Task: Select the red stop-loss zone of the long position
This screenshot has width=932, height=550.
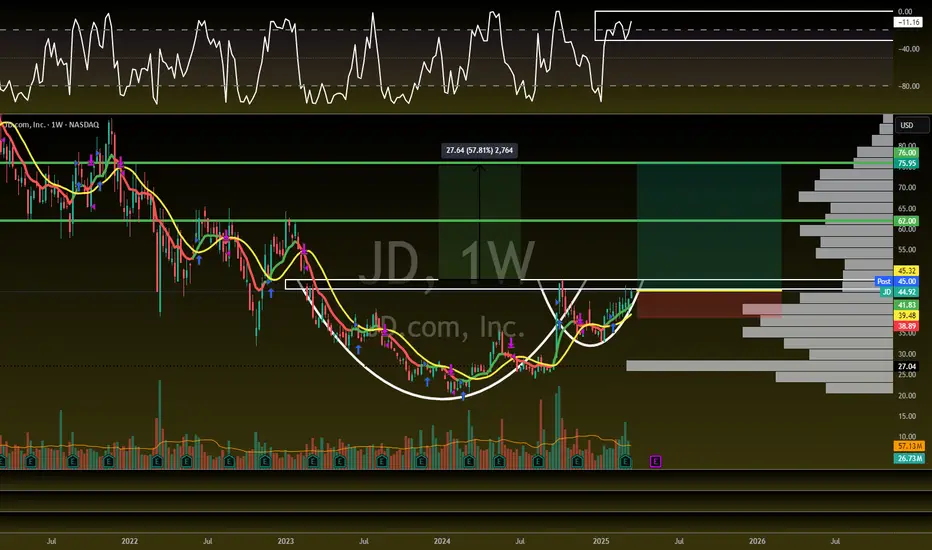Action: click(709, 304)
